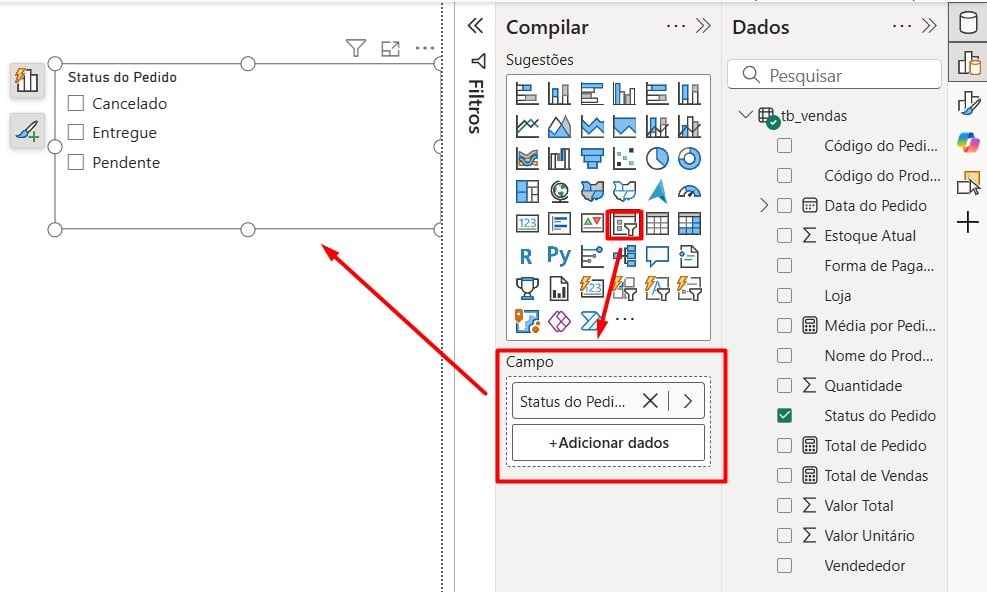The height and width of the screenshot is (592, 987).
Task: Select the pie chart visualization
Action: click(x=659, y=160)
